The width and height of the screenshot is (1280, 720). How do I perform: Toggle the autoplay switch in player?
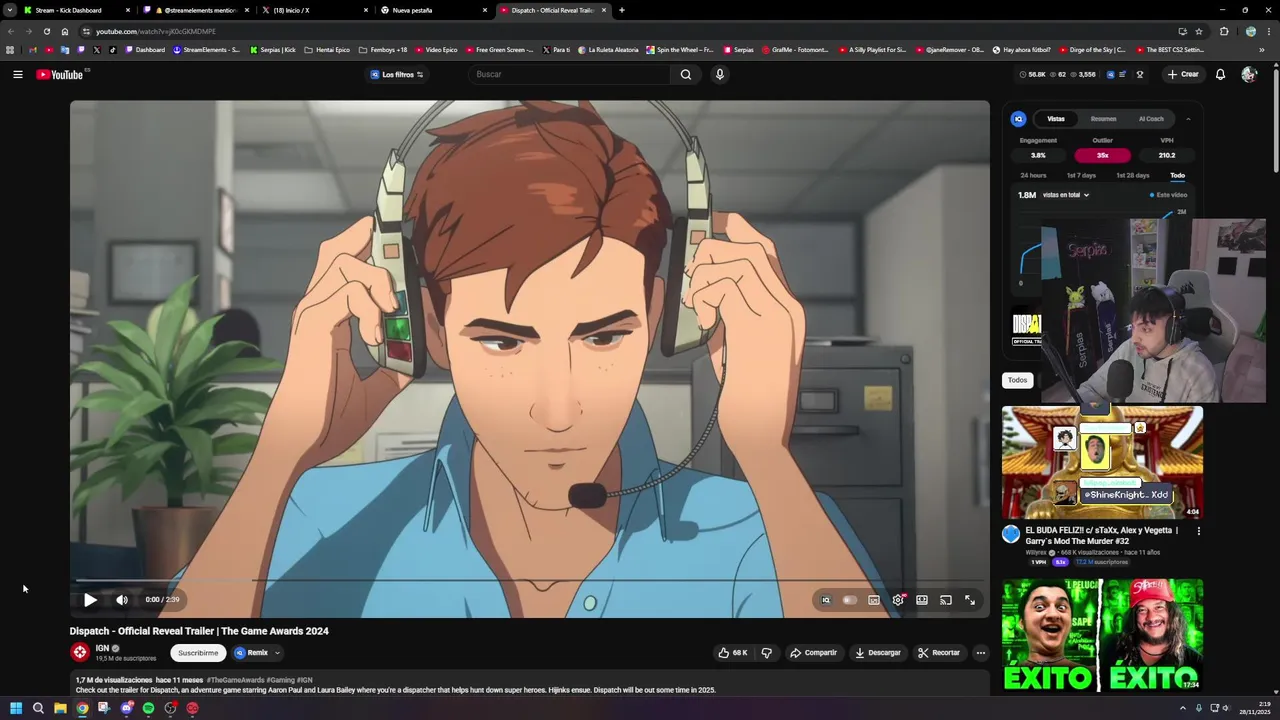(x=850, y=600)
